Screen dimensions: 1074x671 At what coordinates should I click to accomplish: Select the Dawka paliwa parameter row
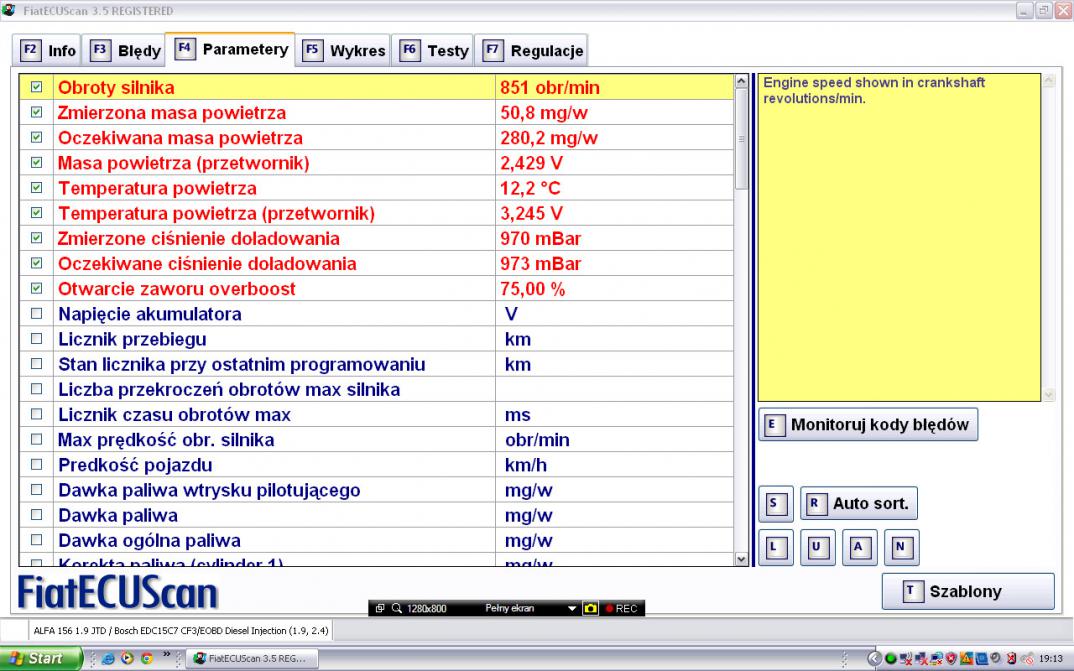(118, 515)
